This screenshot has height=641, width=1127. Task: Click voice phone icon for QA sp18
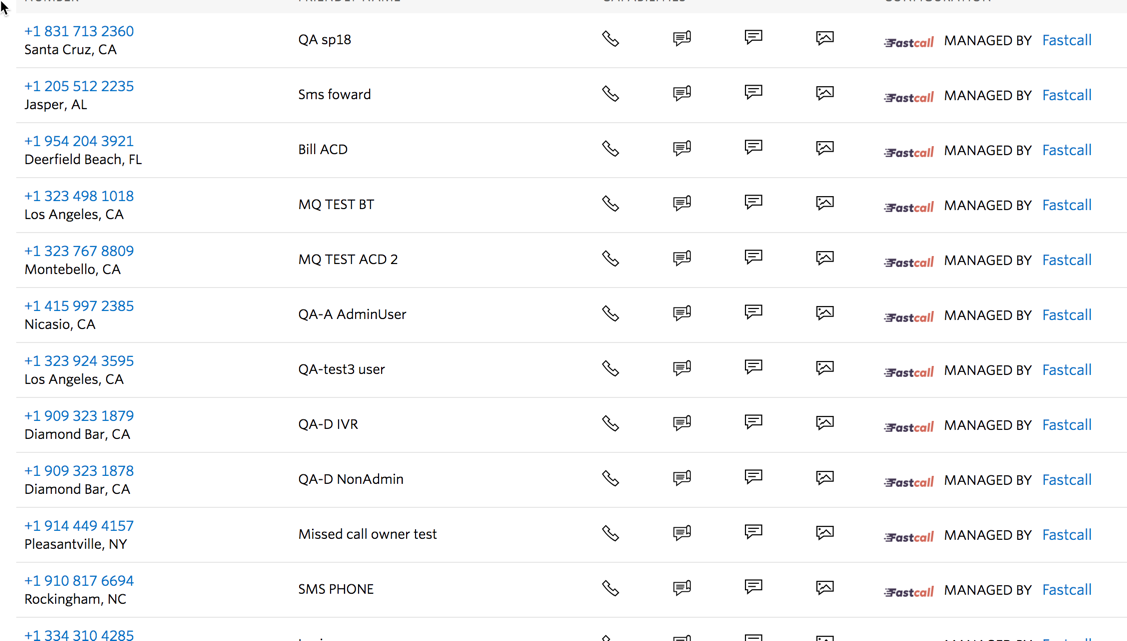(610, 39)
